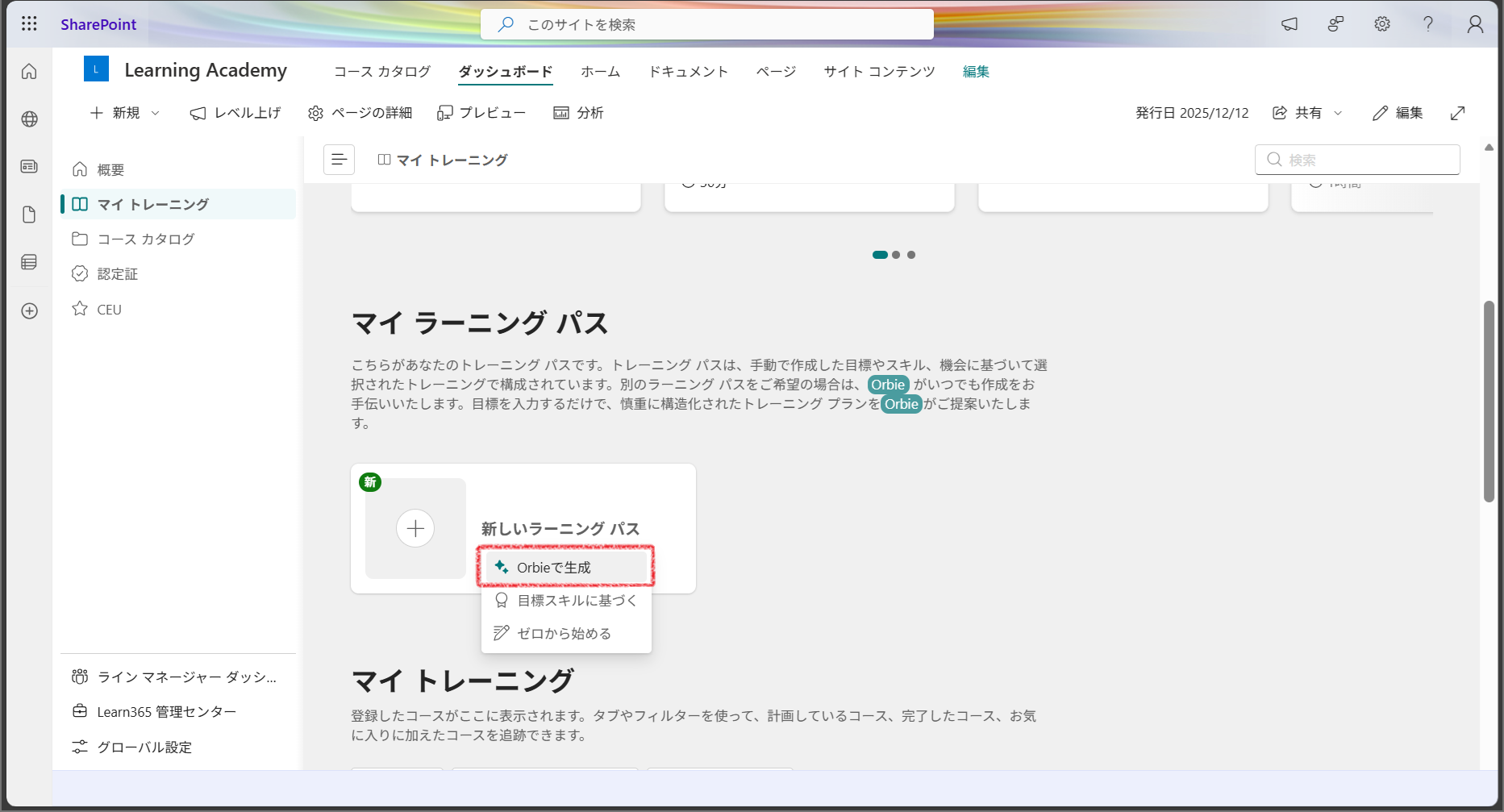
Task: Click the 編集 link in top navigation
Action: [x=976, y=72]
